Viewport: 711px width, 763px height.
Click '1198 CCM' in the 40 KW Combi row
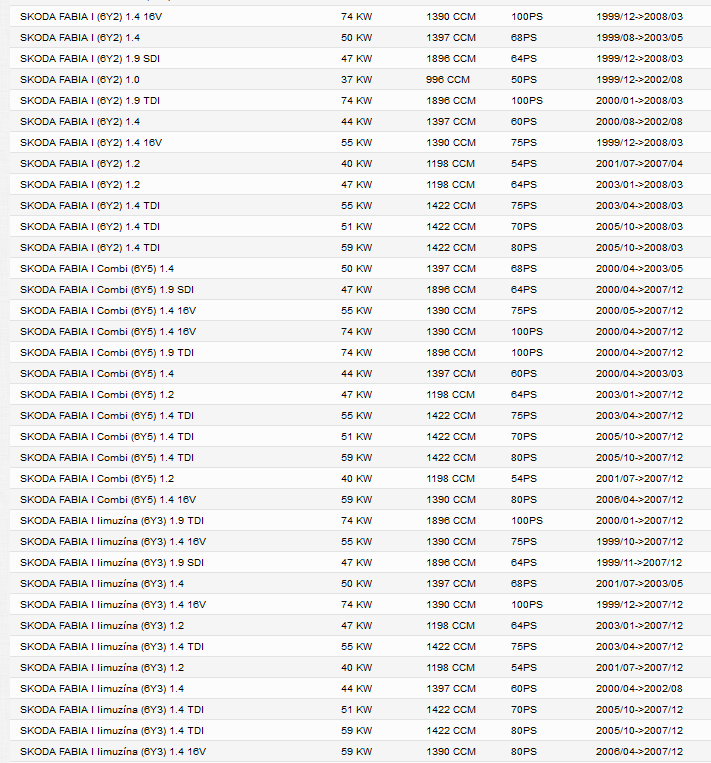click(x=451, y=479)
